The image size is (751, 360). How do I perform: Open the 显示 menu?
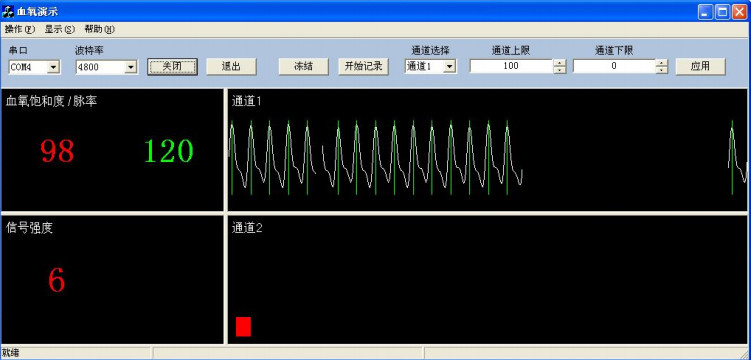pos(60,29)
